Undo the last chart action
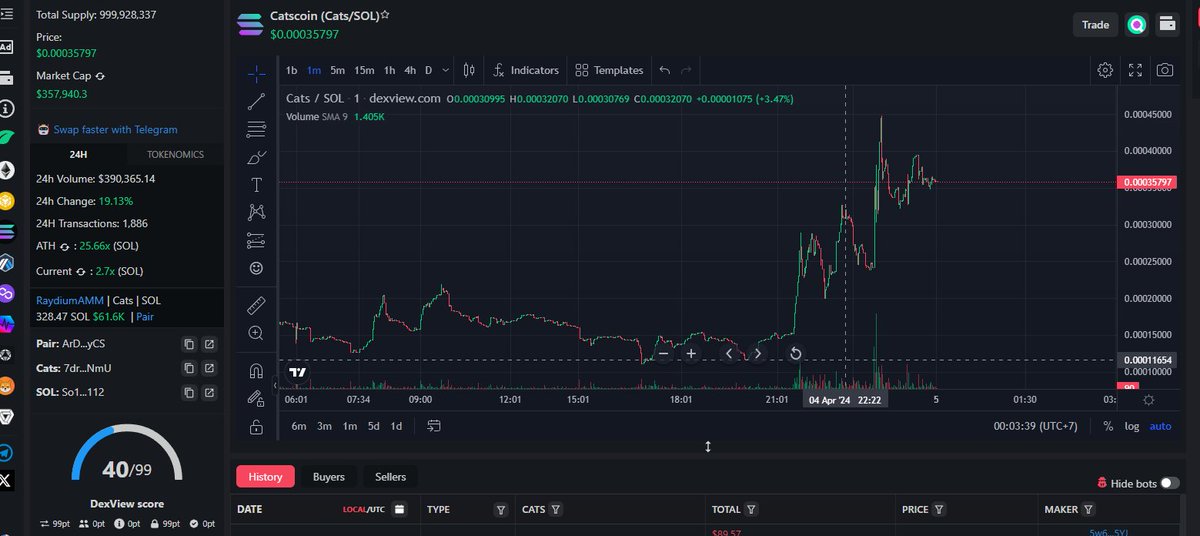The height and width of the screenshot is (536, 1200). tap(665, 70)
